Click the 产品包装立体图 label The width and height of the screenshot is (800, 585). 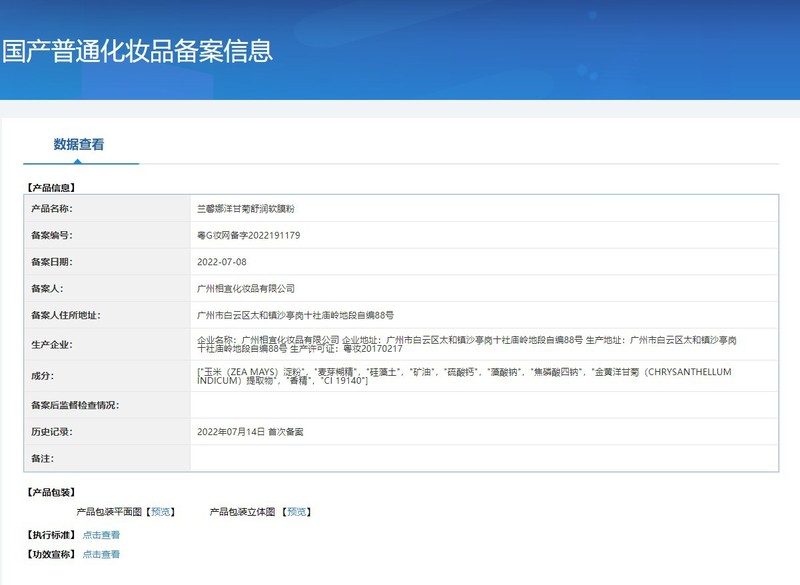242,512
